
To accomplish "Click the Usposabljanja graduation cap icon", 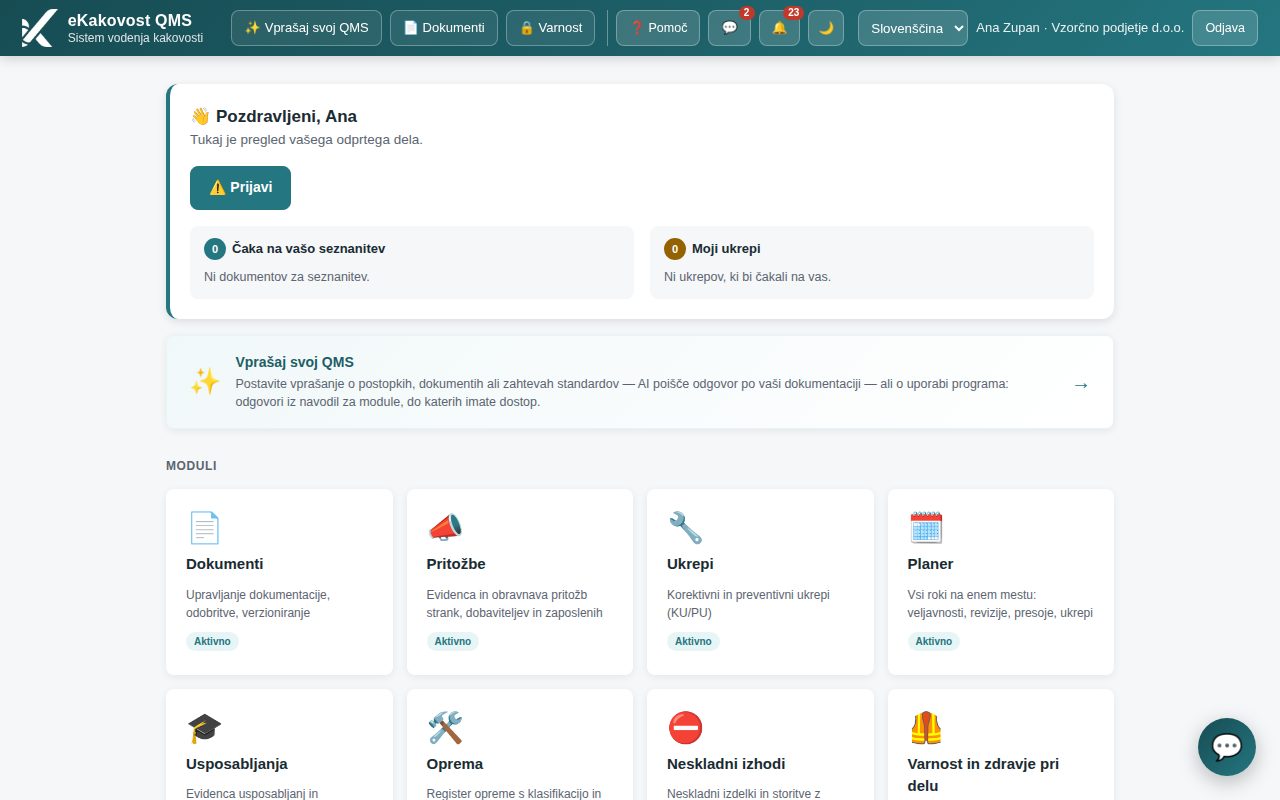I will pos(204,727).
